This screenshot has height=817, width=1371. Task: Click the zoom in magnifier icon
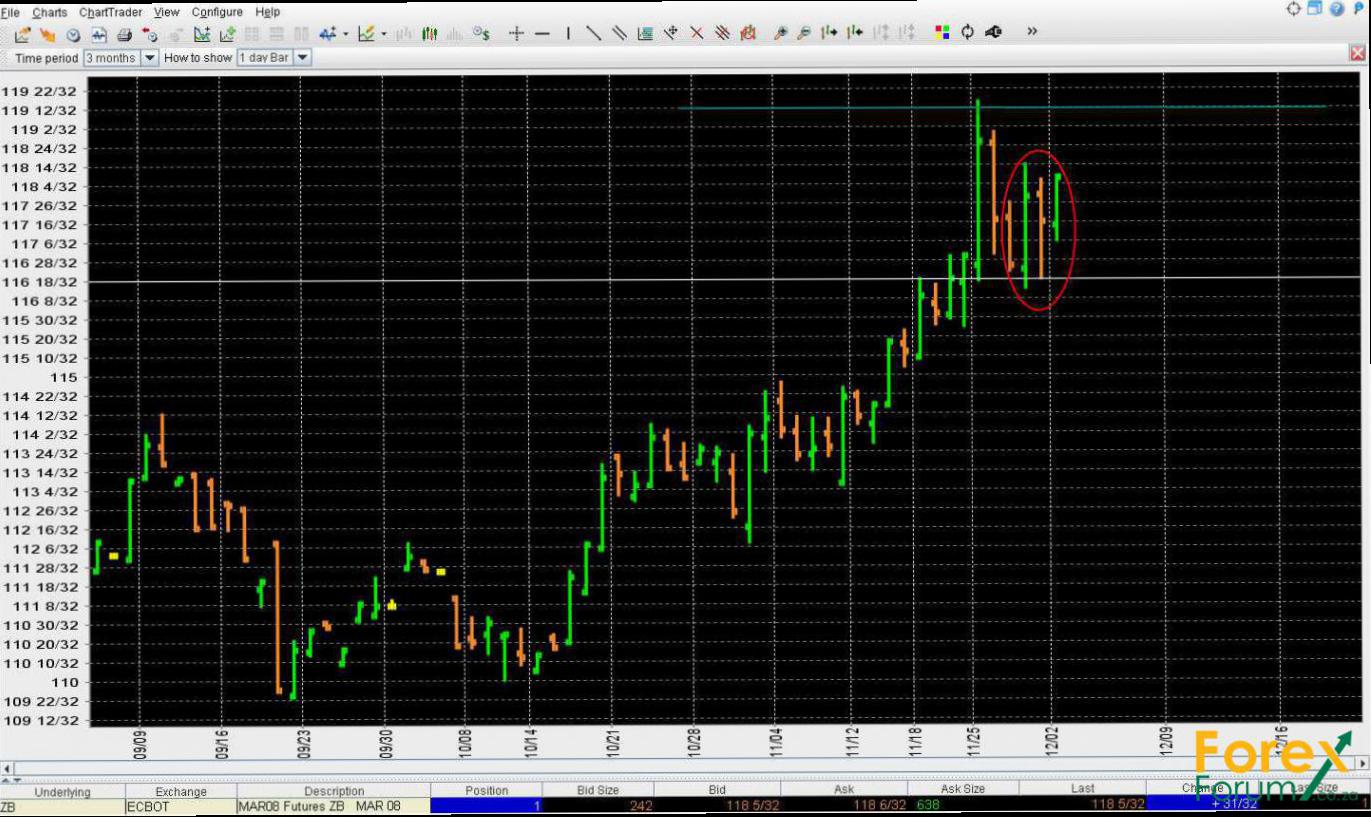[780, 34]
